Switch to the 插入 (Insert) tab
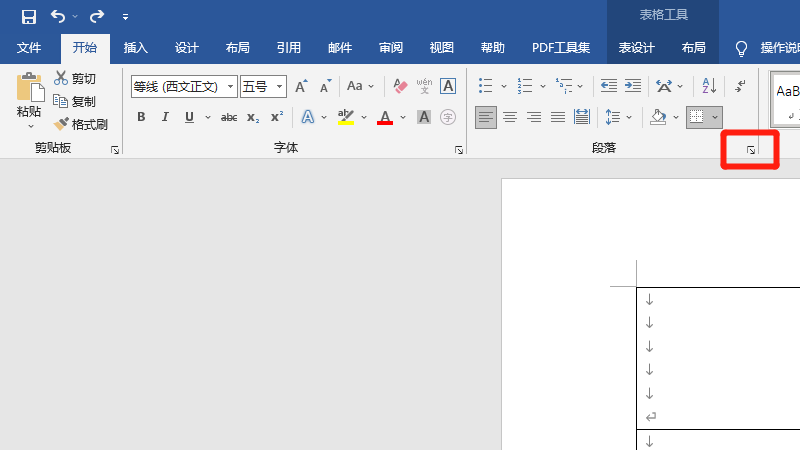This screenshot has height=450, width=800. pyautogui.click(x=135, y=47)
